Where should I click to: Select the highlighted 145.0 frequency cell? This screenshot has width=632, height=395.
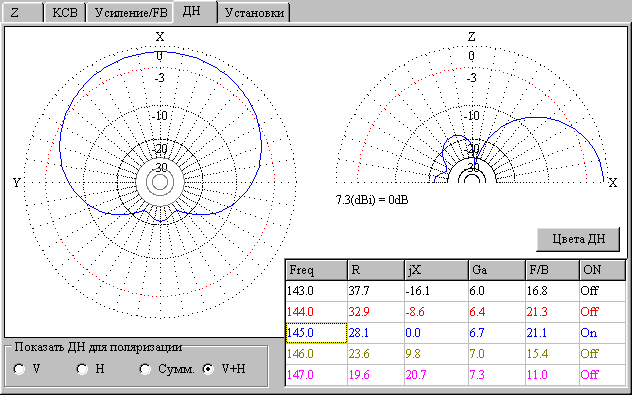tap(316, 333)
